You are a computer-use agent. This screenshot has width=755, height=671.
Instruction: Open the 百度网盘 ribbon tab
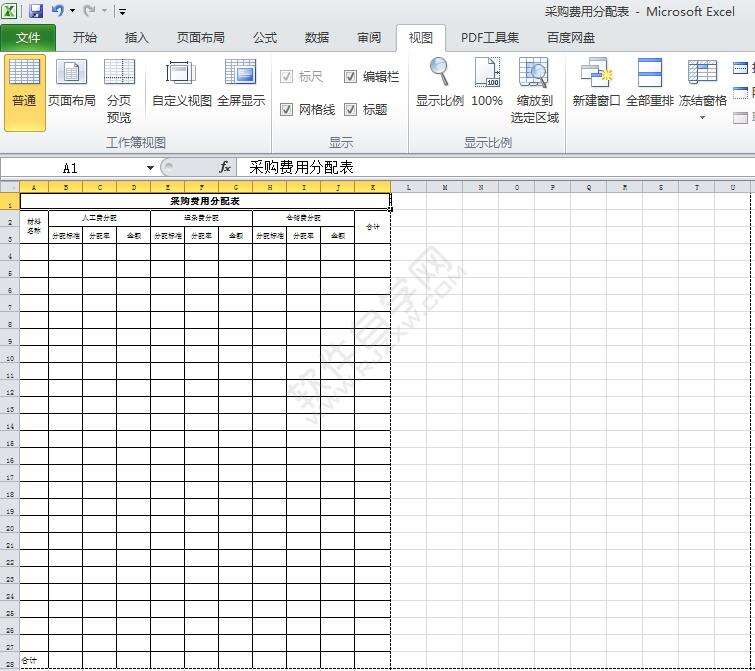click(571, 38)
